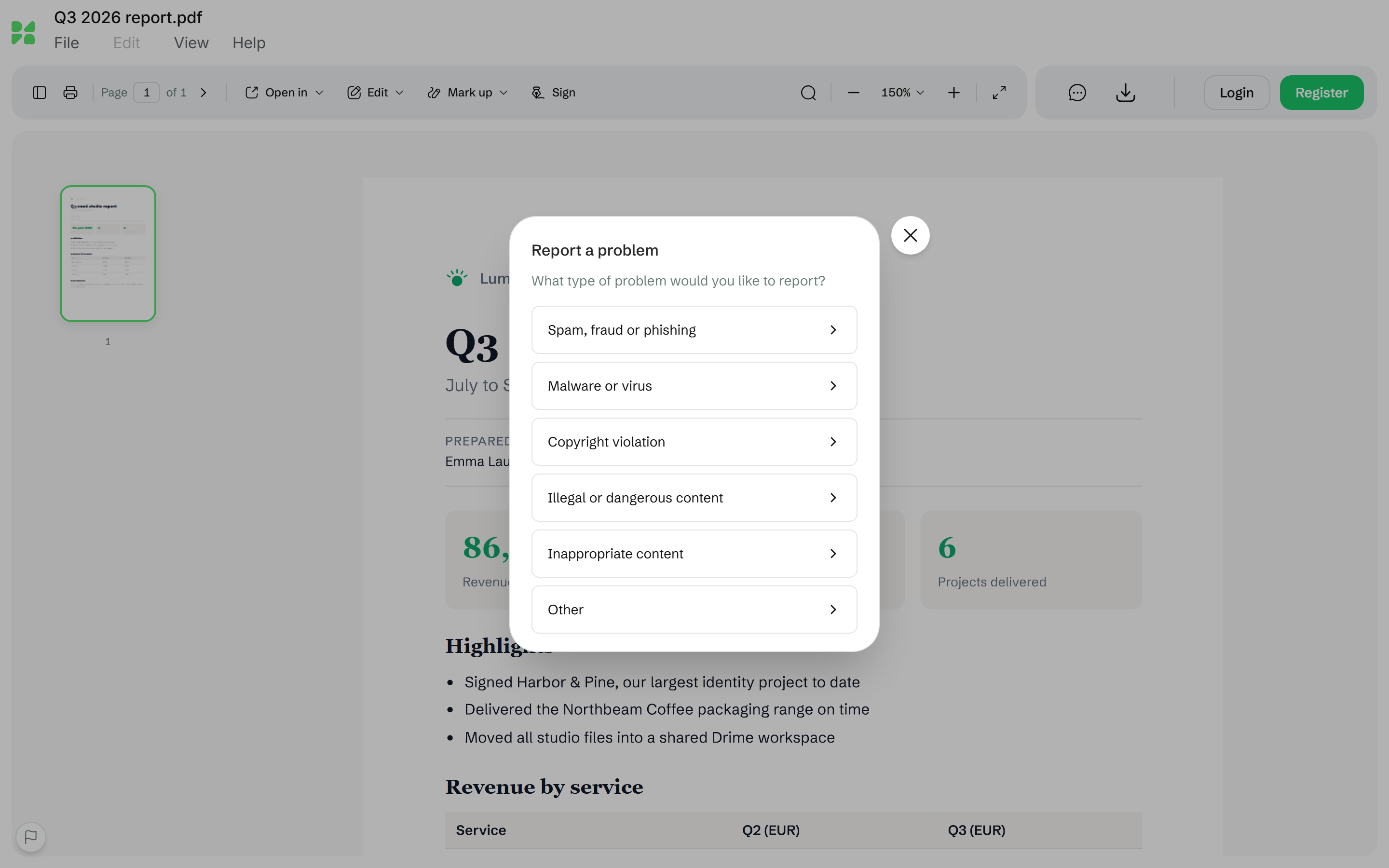Click the print icon in toolbar

click(x=70, y=93)
